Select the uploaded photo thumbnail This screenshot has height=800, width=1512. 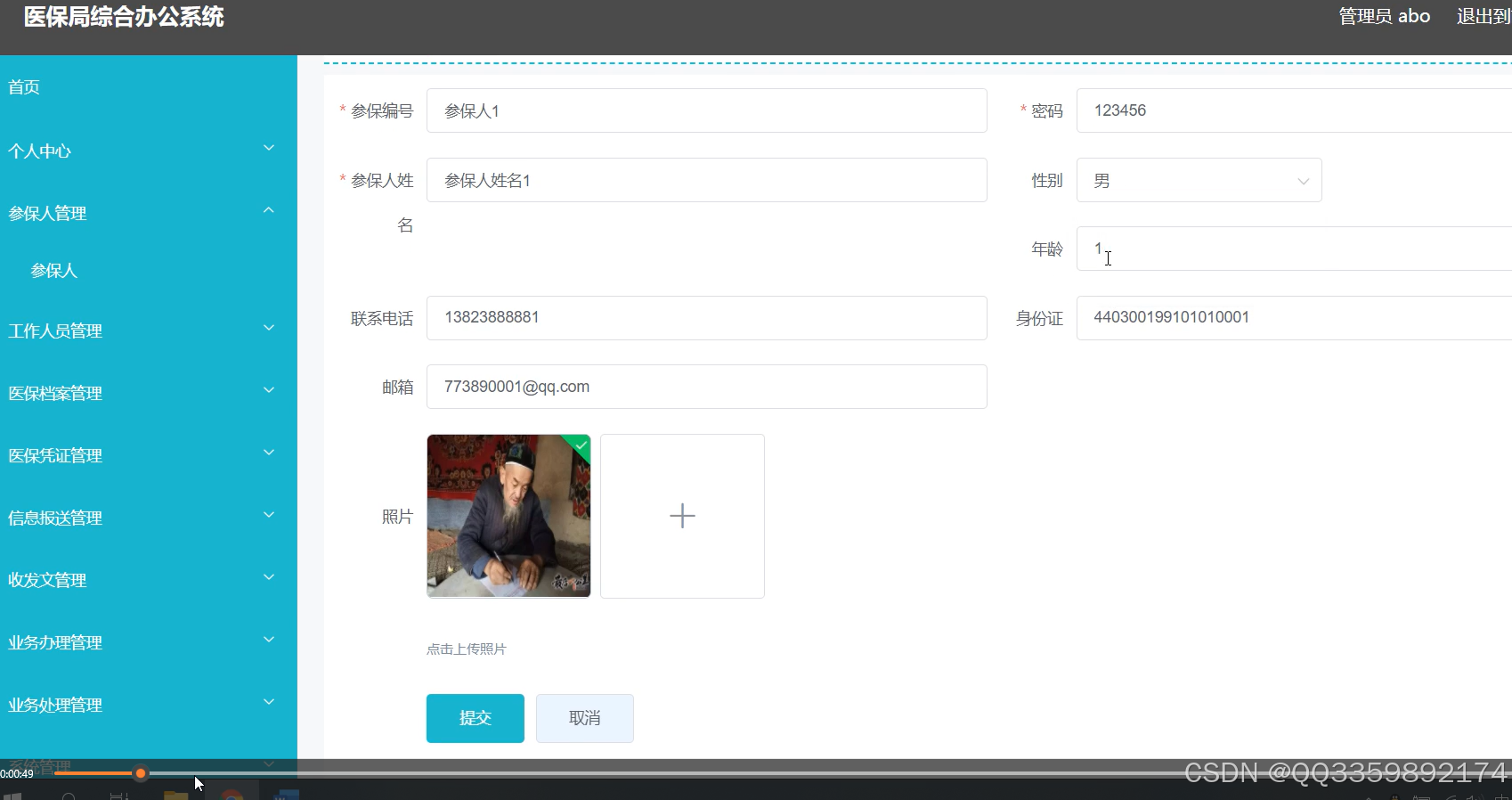click(x=508, y=516)
